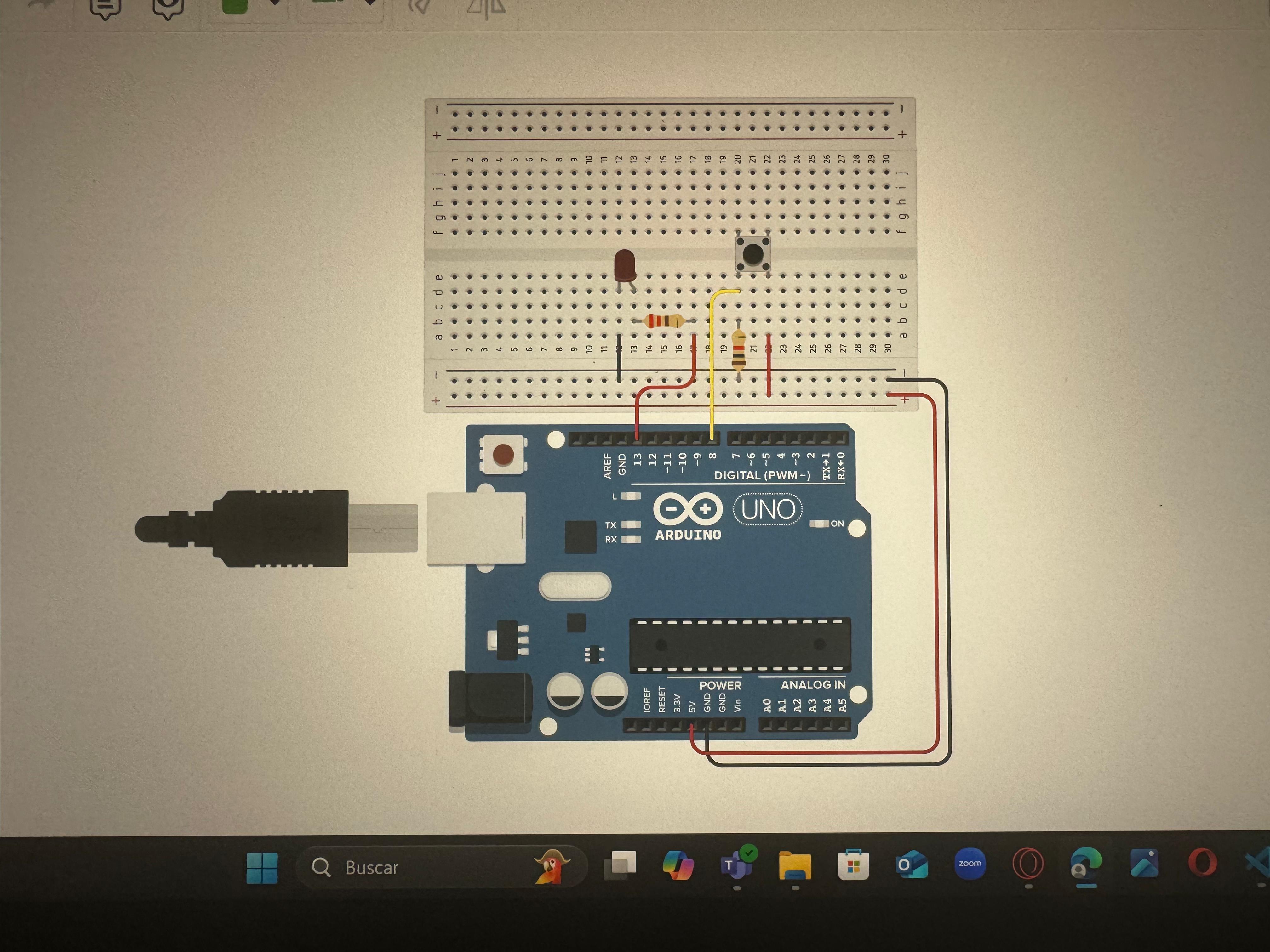Toggle notes visibility icon

[168, 7]
